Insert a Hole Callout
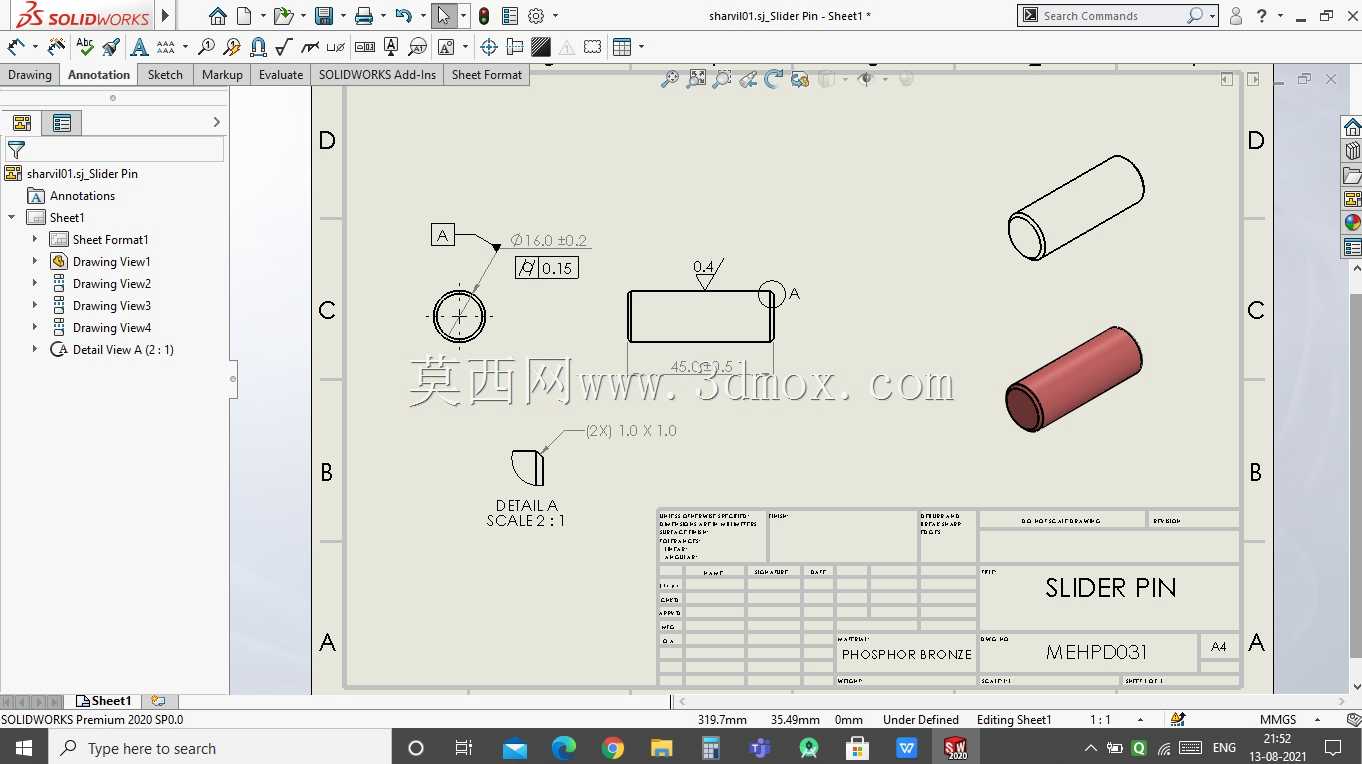 (336, 47)
